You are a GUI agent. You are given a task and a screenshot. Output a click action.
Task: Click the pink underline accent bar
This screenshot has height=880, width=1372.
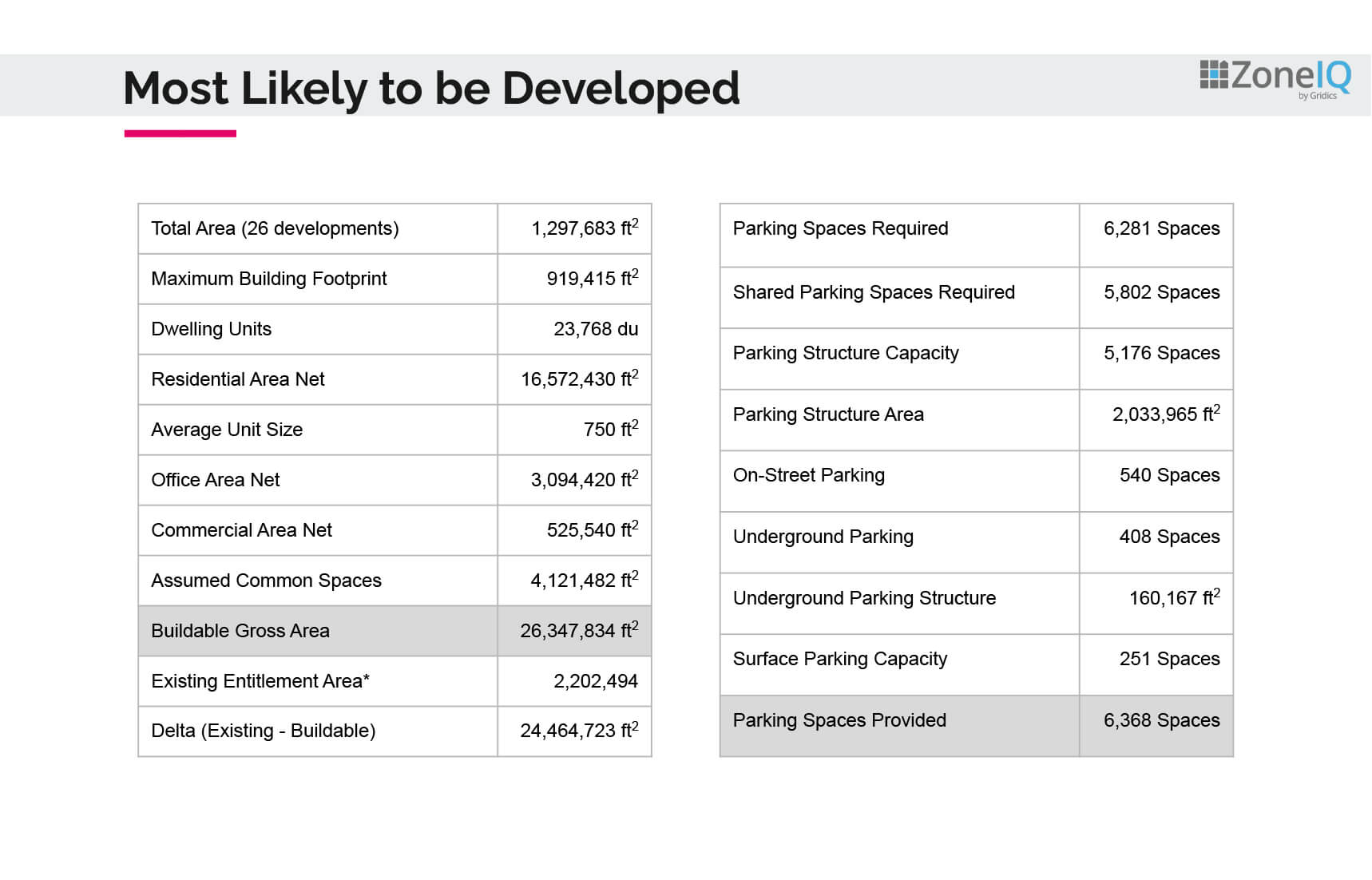tap(180, 133)
